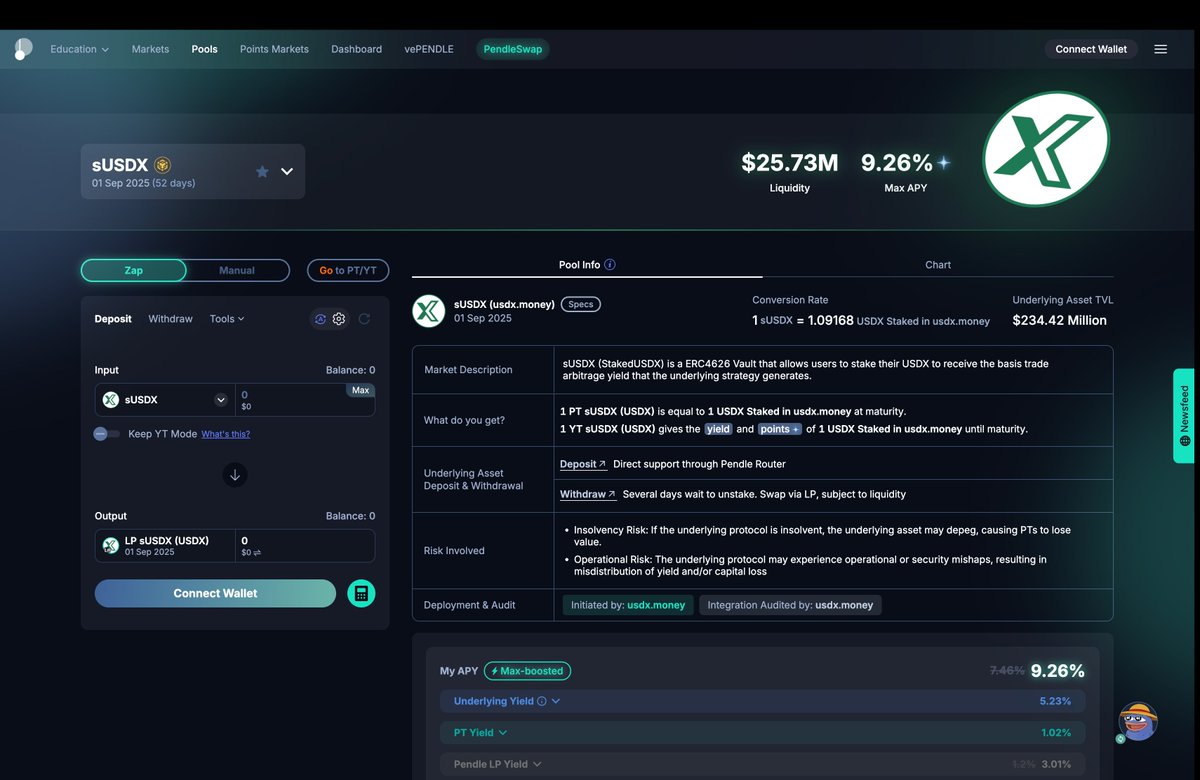This screenshot has width=1200, height=780.
Task: Open the Pepe chat mascot icon
Action: pos(1137,721)
